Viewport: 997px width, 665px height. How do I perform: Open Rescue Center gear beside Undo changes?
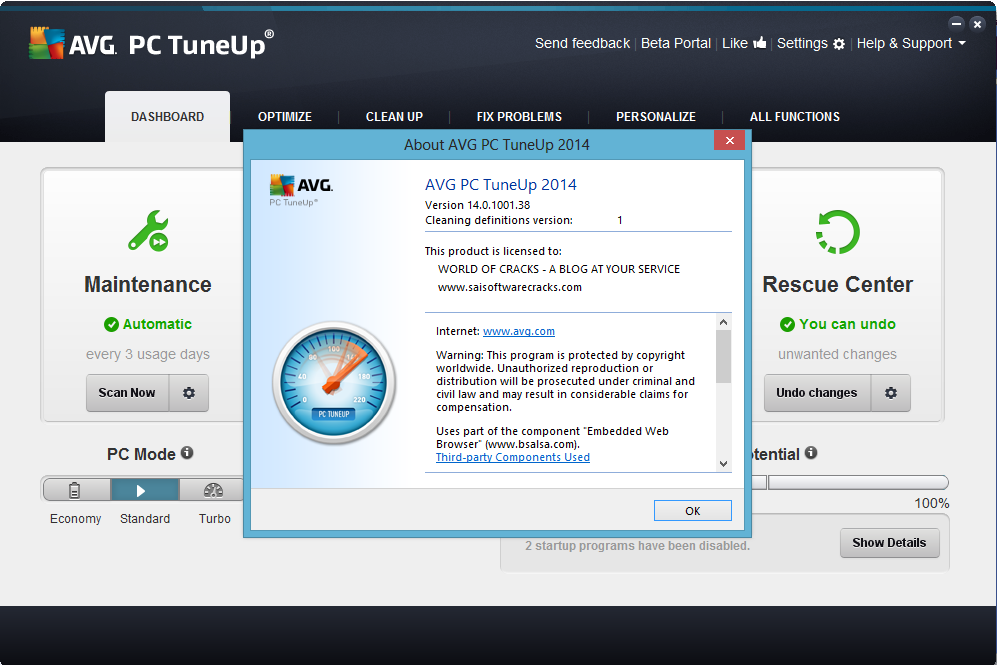pos(891,393)
